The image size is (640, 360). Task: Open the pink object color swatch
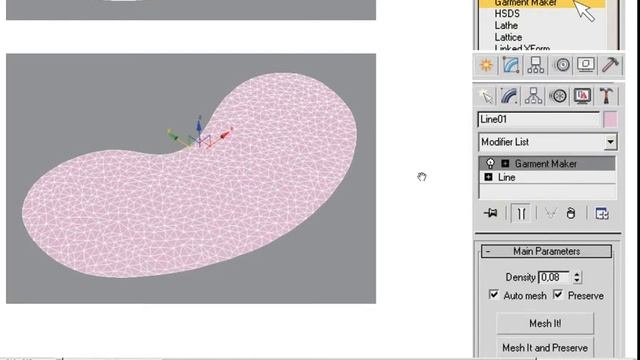coord(611,120)
